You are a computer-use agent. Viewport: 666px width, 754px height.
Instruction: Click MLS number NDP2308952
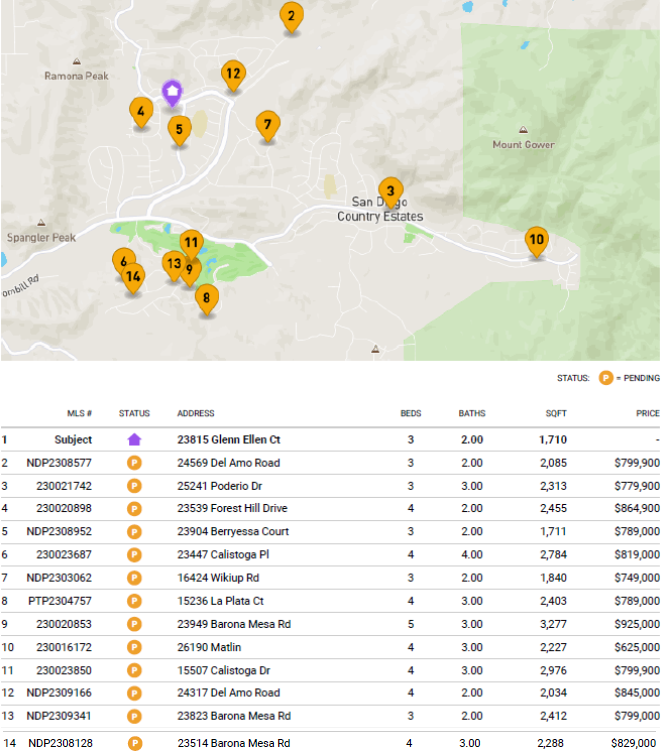[x=59, y=531]
